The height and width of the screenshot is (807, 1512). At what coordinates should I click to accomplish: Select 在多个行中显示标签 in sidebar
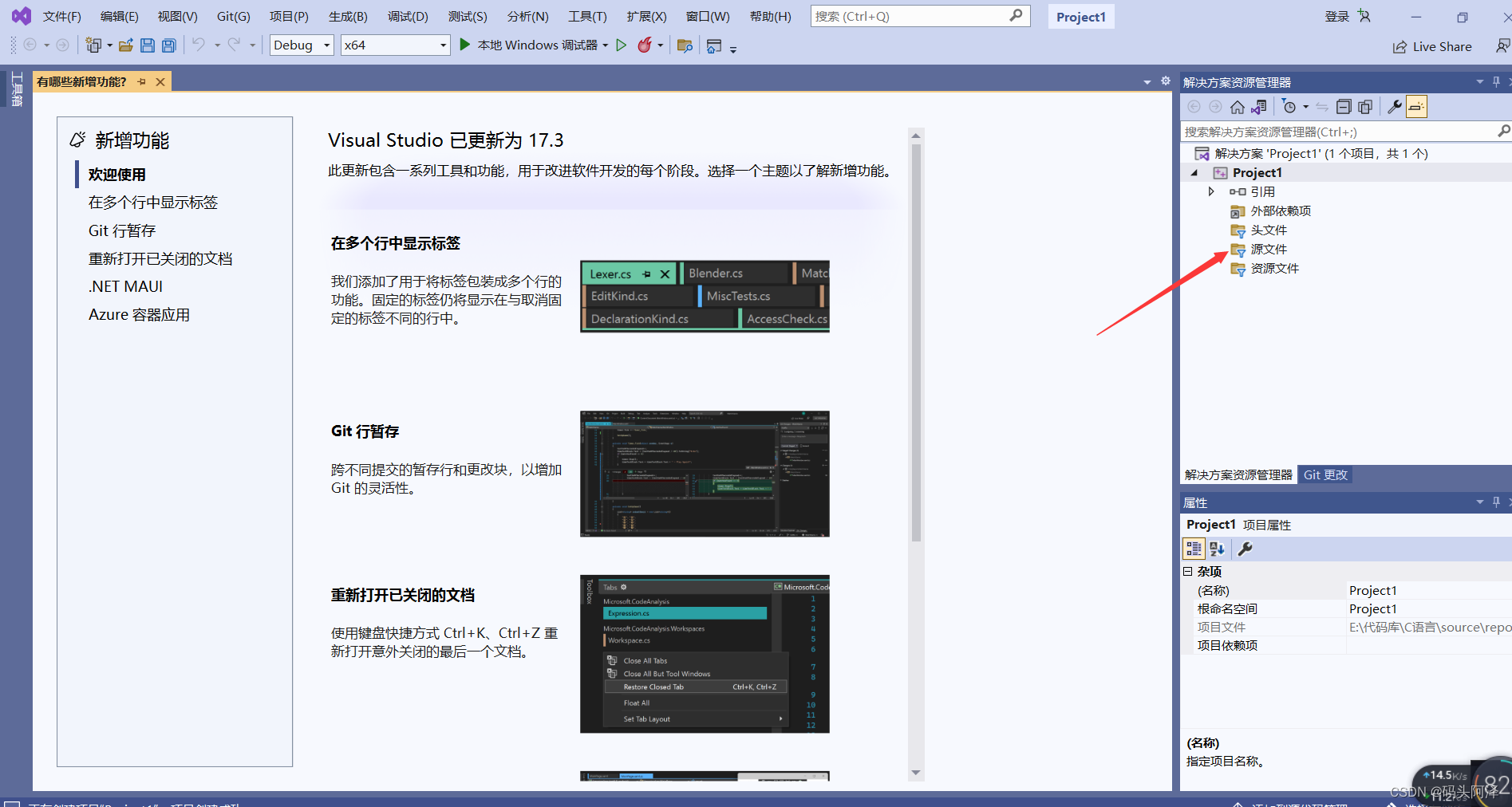tap(153, 203)
